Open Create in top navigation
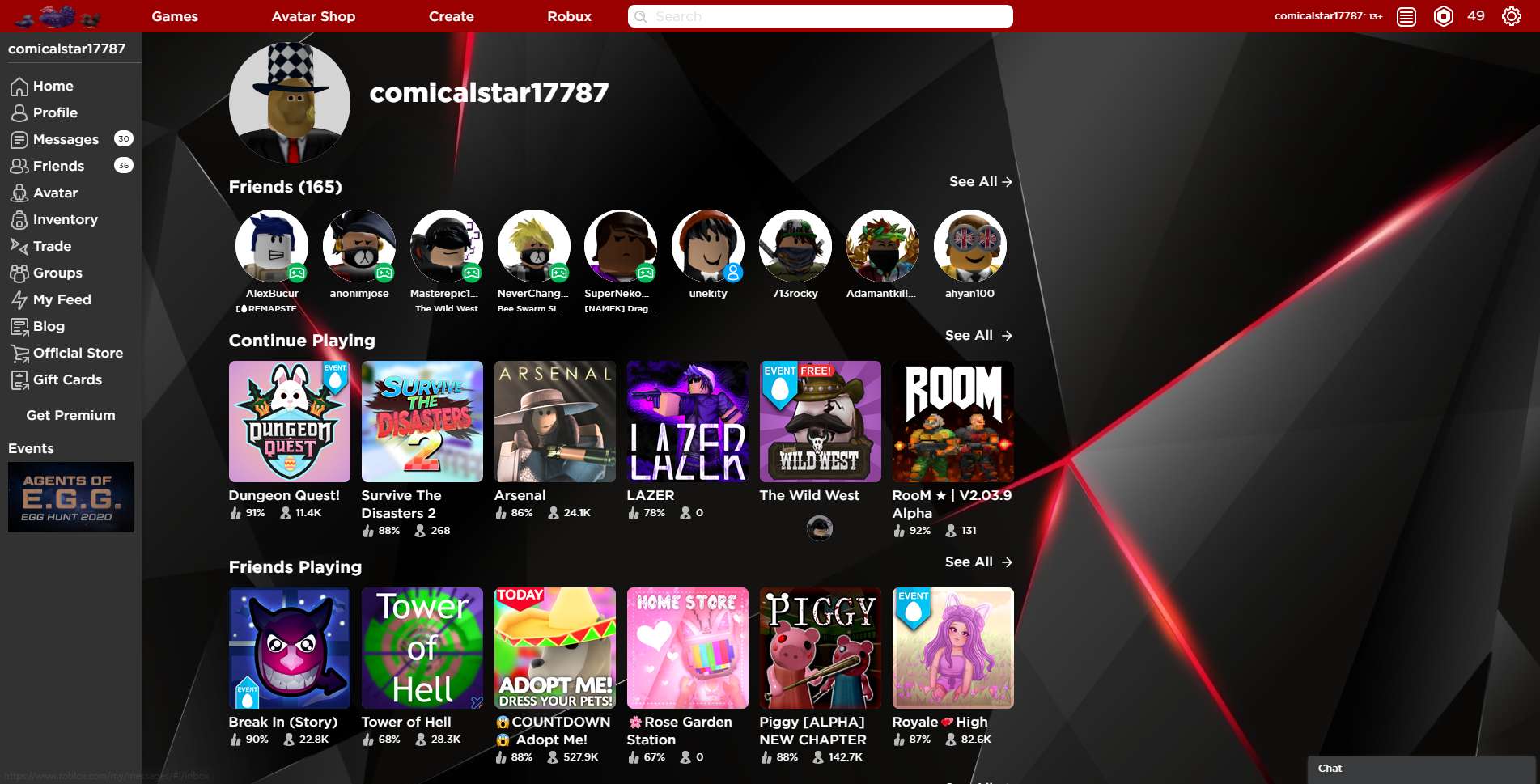 [452, 16]
